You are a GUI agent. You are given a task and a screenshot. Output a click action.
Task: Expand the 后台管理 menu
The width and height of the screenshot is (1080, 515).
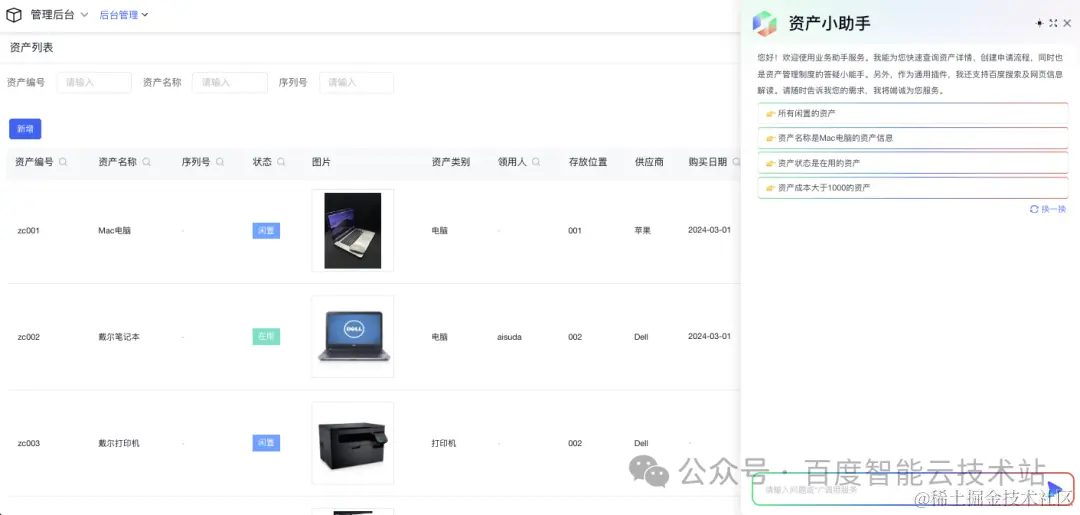click(124, 14)
